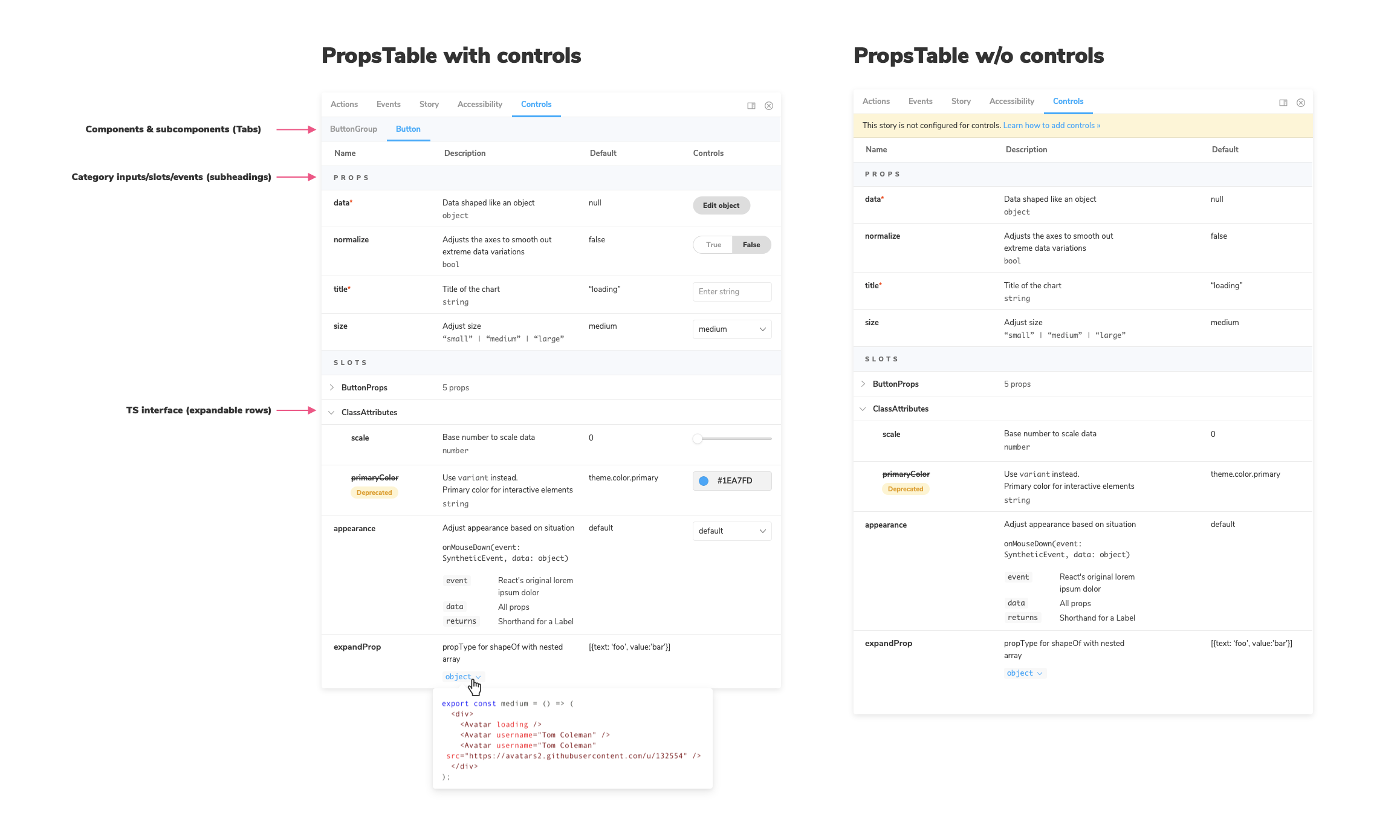This screenshot has height=840, width=1400.
Task: Switch to the Button tab
Action: tap(408, 129)
